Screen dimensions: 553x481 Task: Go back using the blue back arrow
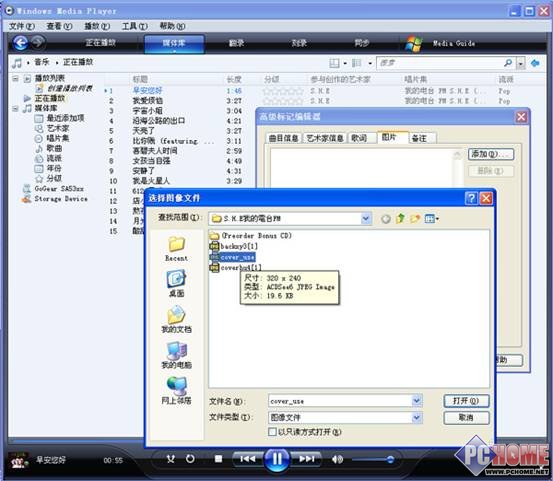click(x=20, y=43)
